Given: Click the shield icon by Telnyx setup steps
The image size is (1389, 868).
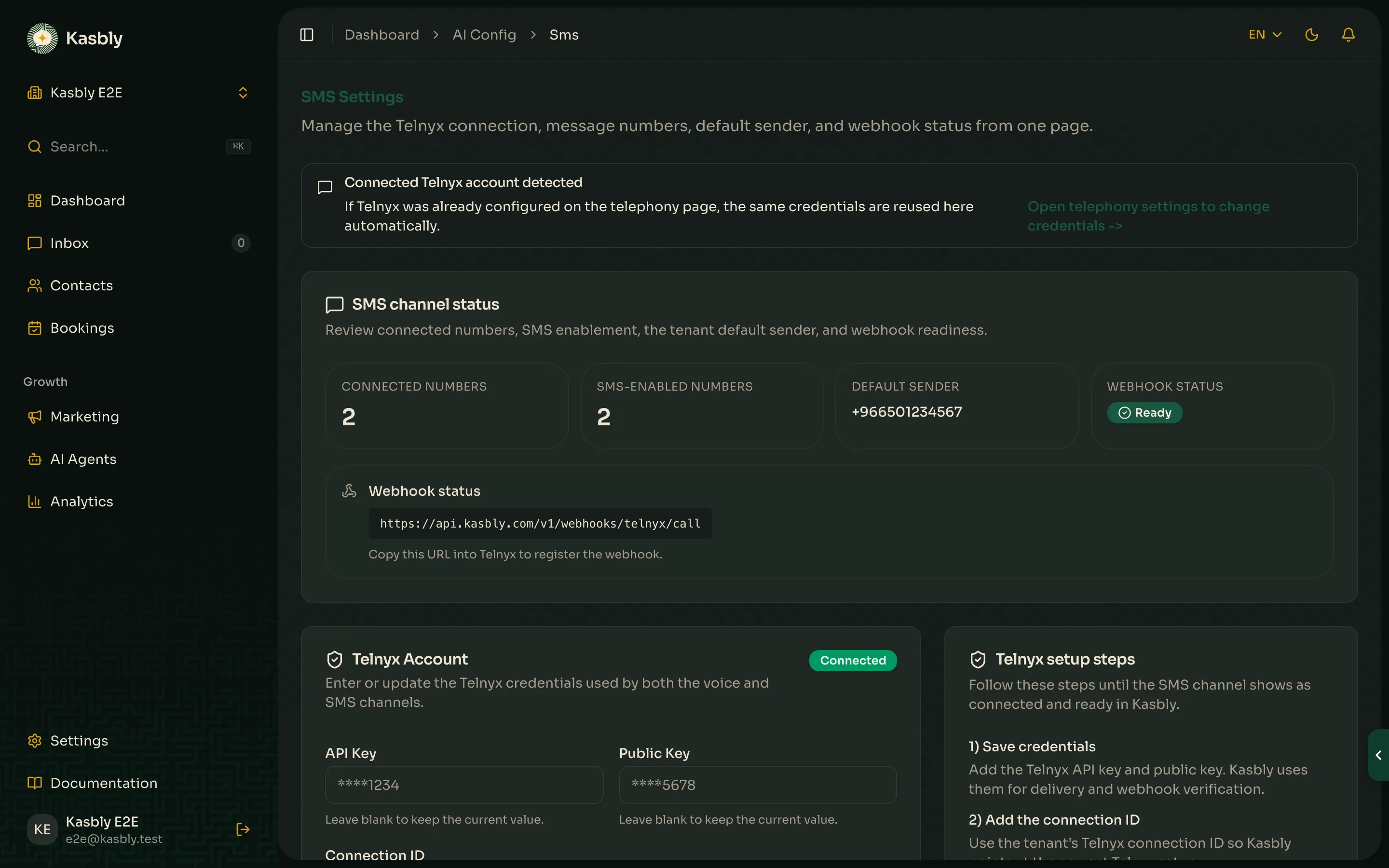Looking at the screenshot, I should pyautogui.click(x=978, y=660).
